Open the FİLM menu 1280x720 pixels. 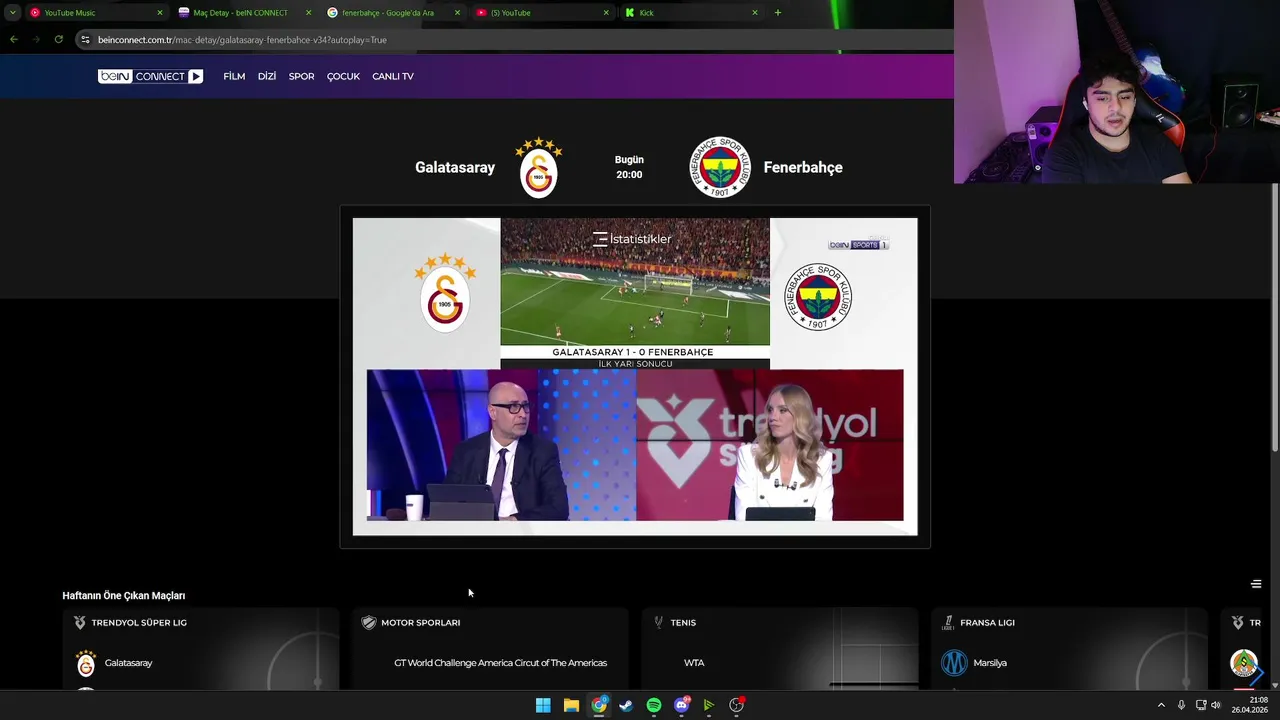pyautogui.click(x=234, y=76)
